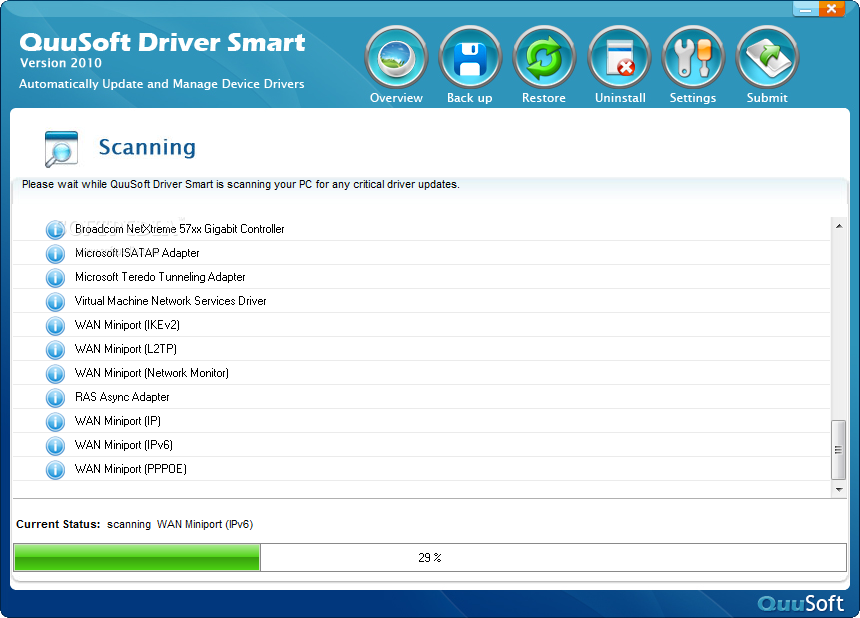
Task: Minimize the QuuSoft Driver Smart window
Action: pyautogui.click(x=806, y=9)
